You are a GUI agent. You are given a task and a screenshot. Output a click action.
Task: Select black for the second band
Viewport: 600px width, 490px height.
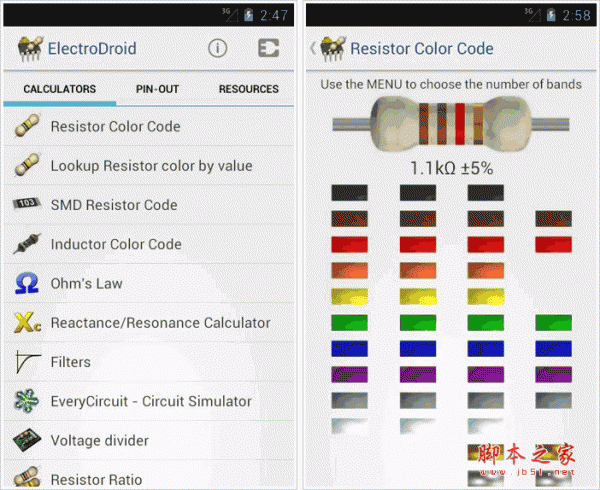pos(418,193)
